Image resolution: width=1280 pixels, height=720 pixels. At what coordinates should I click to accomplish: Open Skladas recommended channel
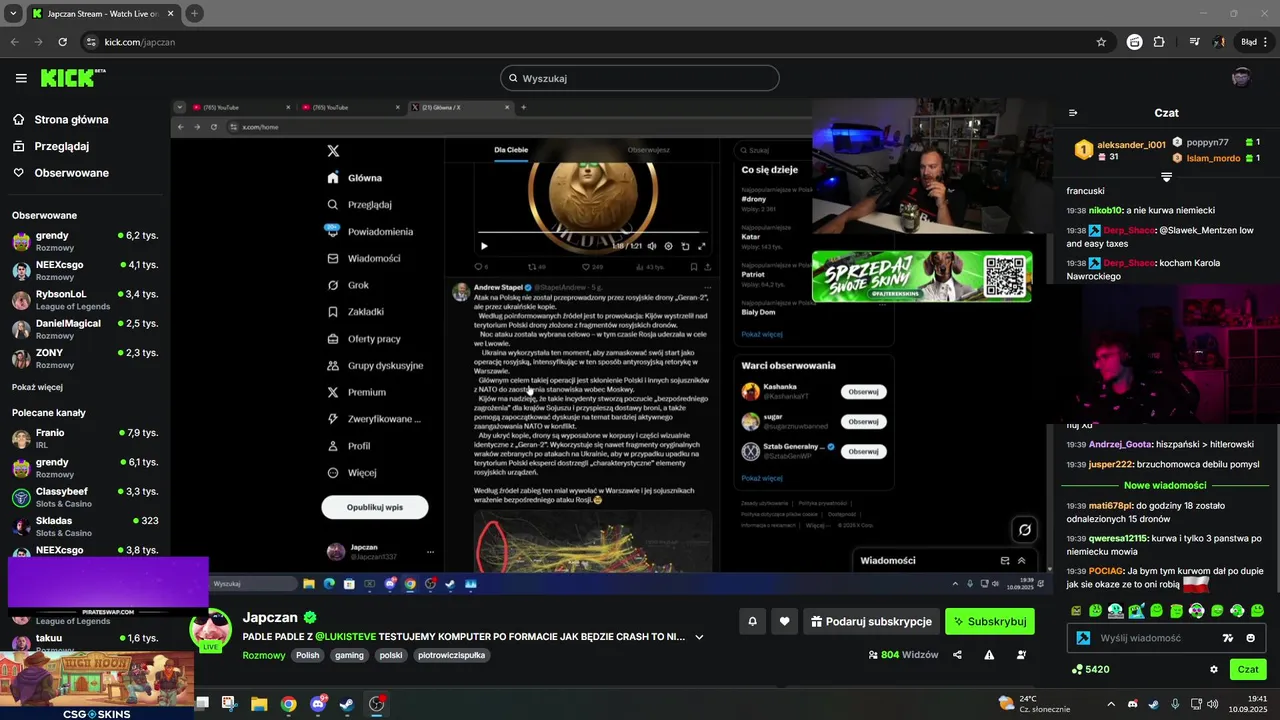[x=85, y=526]
